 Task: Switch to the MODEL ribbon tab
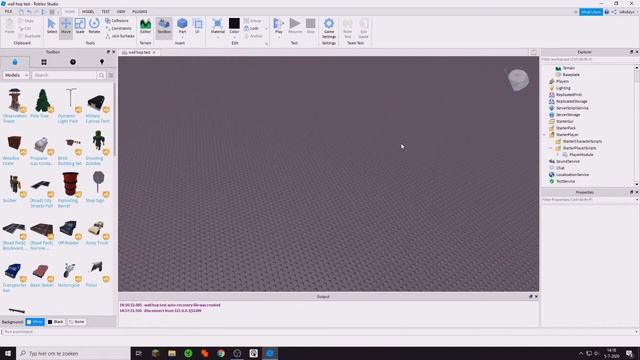tap(88, 11)
